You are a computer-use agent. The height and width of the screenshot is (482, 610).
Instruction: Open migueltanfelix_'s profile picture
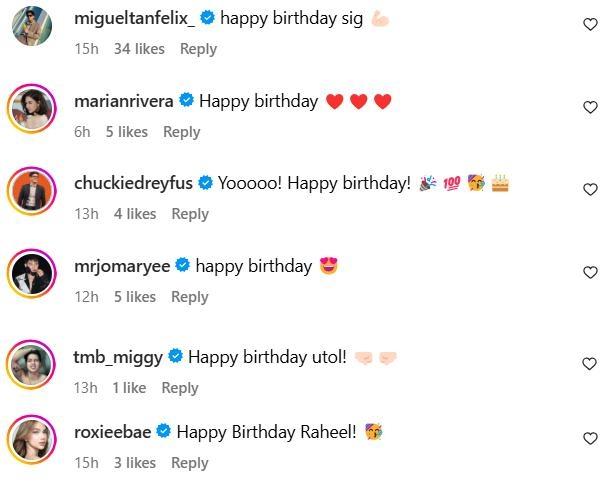32,26
